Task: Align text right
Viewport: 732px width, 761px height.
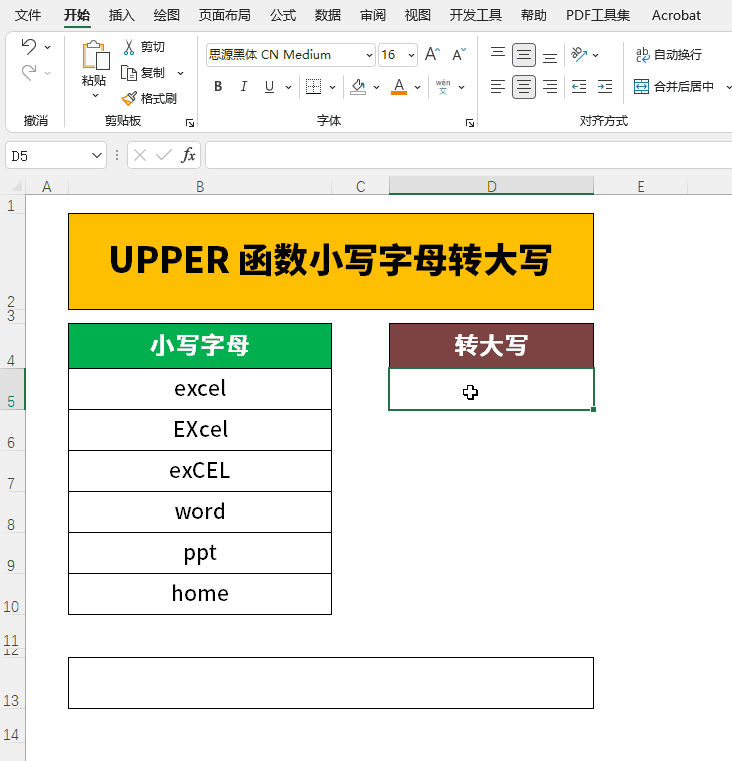Action: tap(550, 87)
